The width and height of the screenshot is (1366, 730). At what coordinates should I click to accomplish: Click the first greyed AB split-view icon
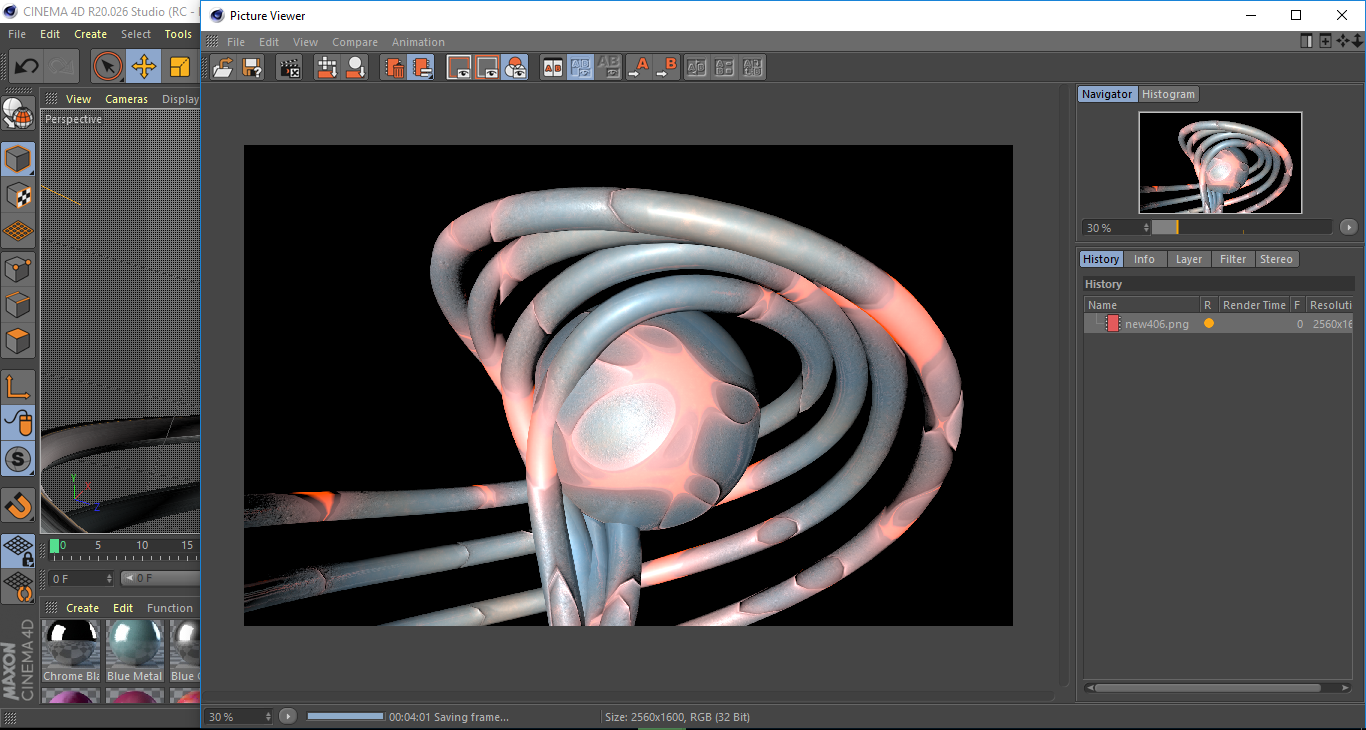coord(697,68)
